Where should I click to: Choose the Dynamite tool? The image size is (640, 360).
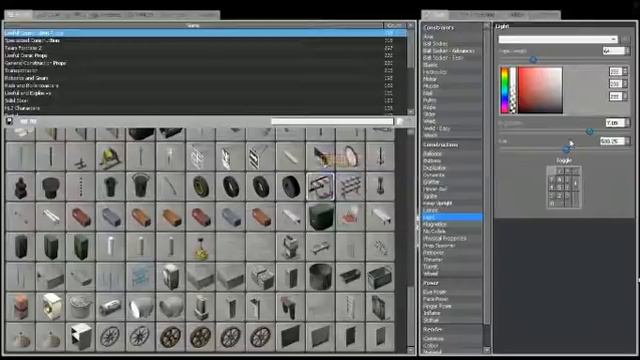point(451,175)
